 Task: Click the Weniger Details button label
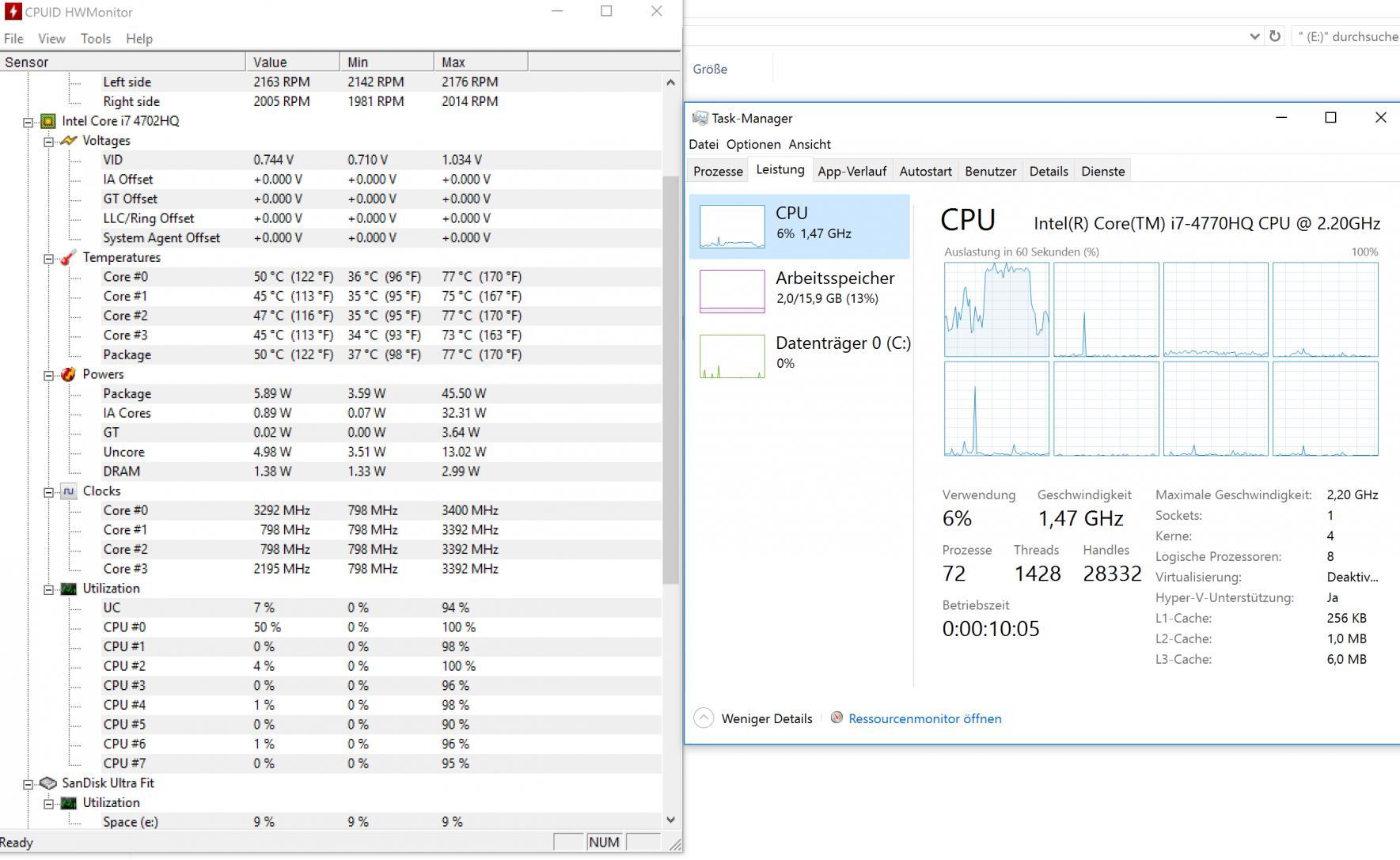click(x=767, y=718)
